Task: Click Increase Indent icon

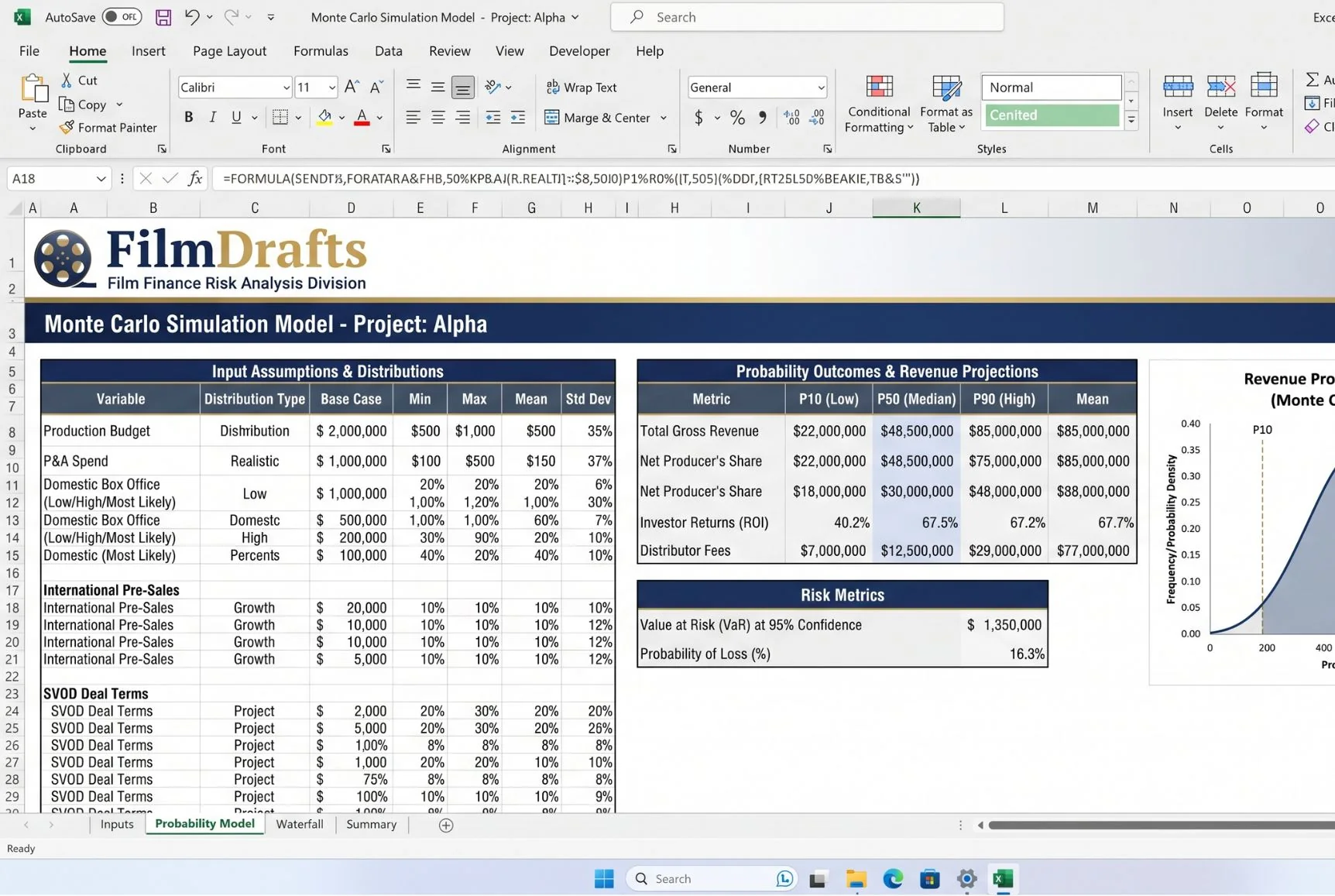Action: [x=517, y=117]
